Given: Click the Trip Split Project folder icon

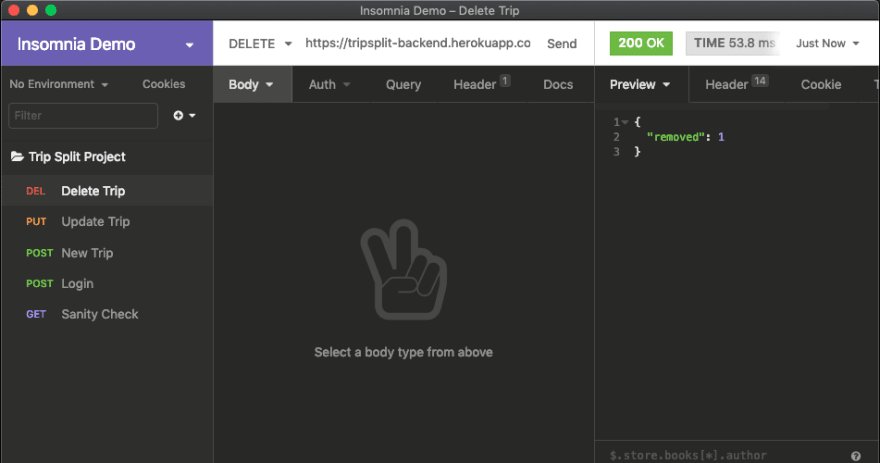Looking at the screenshot, I should click(17, 157).
